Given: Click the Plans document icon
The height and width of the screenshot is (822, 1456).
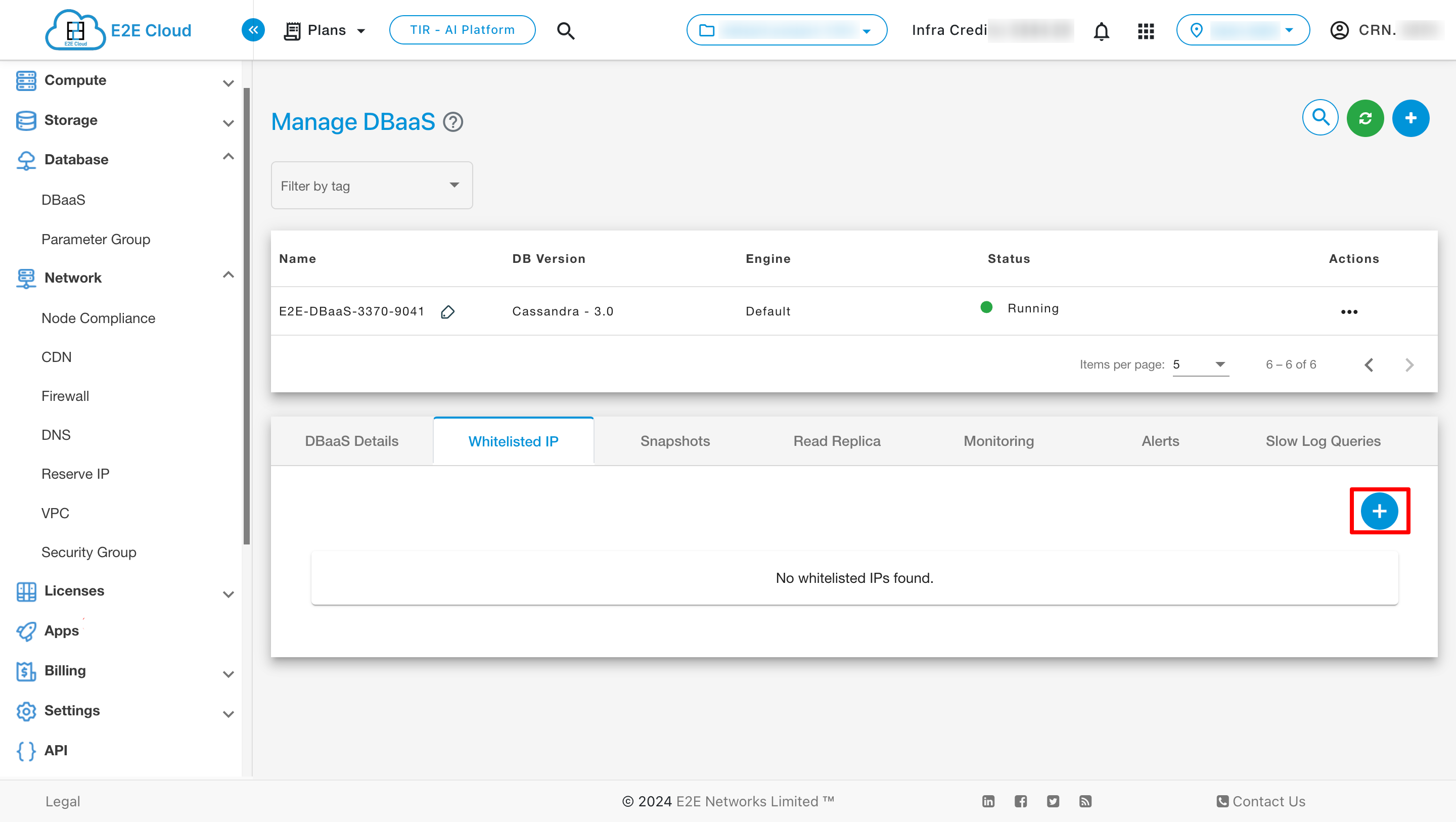Looking at the screenshot, I should coord(292,30).
